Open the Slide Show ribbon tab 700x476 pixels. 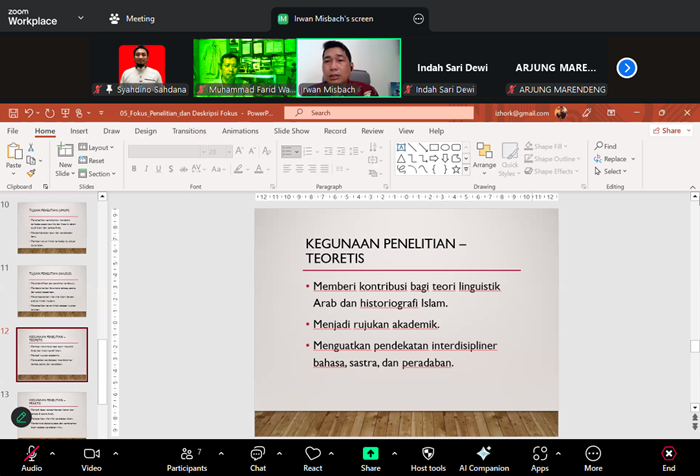(292, 131)
